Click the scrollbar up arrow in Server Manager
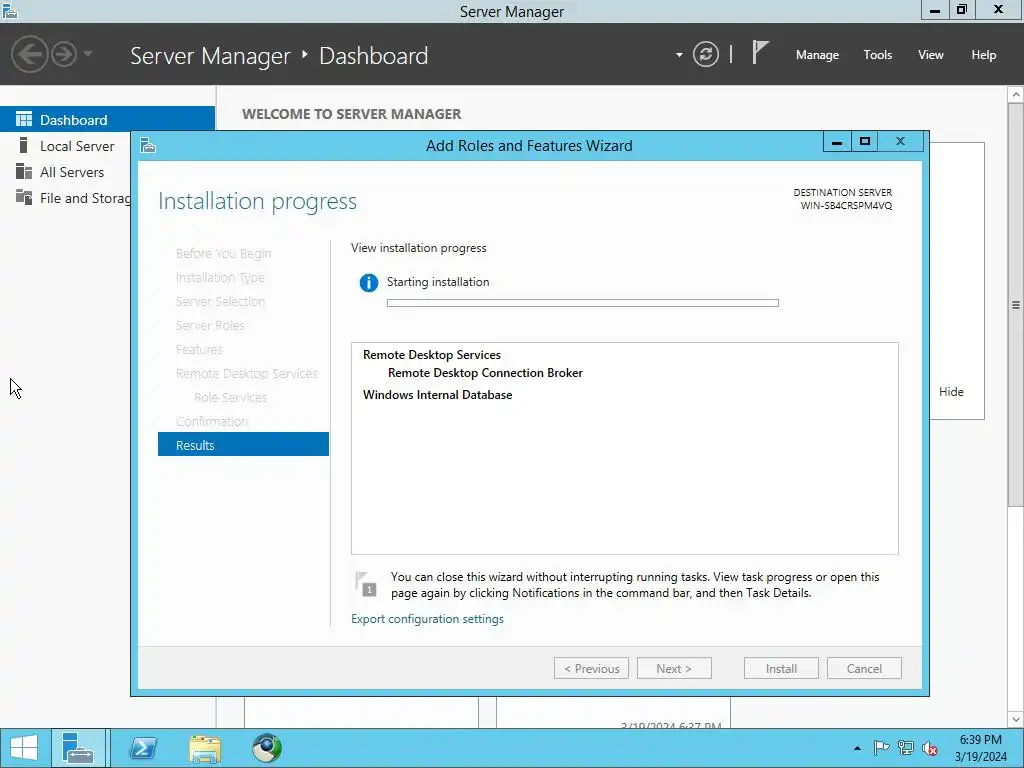Screen dimensions: 1024x768 tap(1016, 94)
